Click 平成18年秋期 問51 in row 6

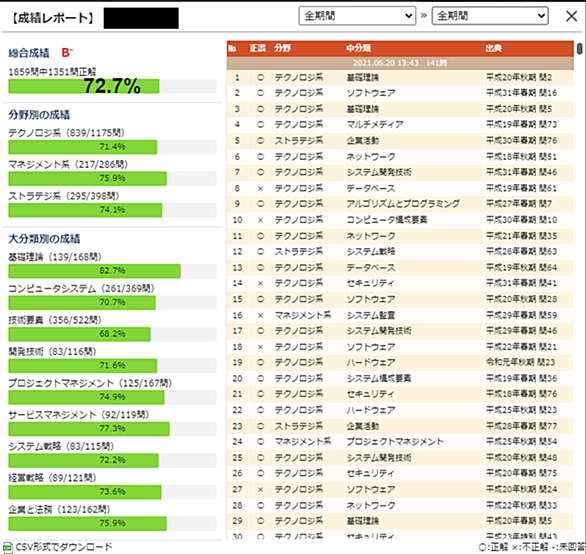pos(521,157)
